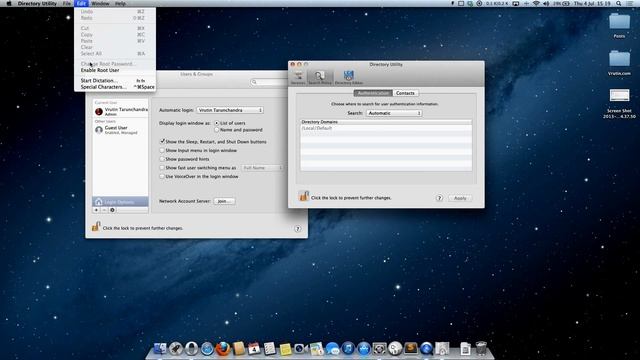640x360 pixels.
Task: Click the search field in Users & Groups
Action: tap(269, 82)
